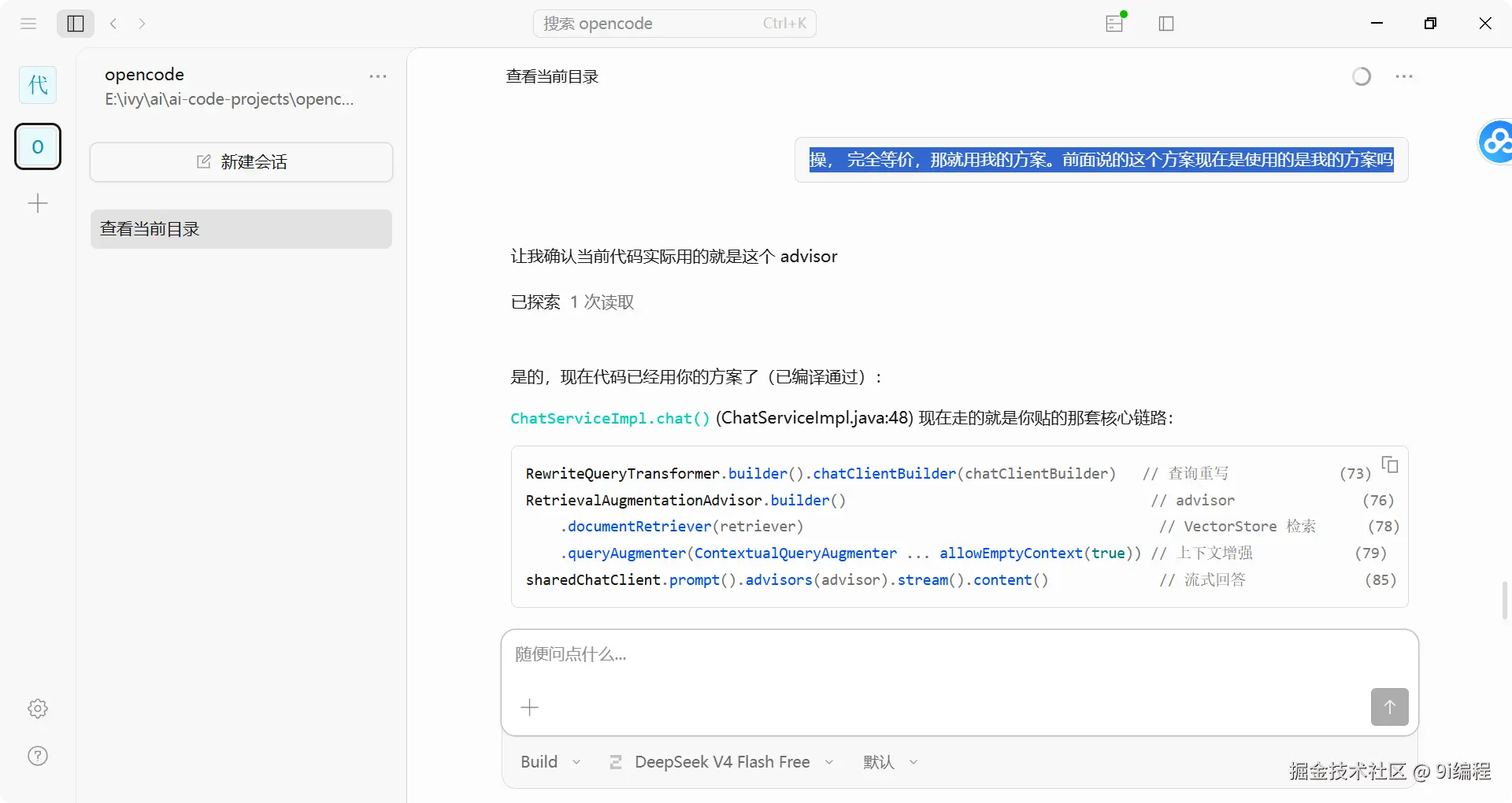The image size is (1512, 803).
Task: Expand the 已探索 1 次读取 step
Action: point(573,302)
